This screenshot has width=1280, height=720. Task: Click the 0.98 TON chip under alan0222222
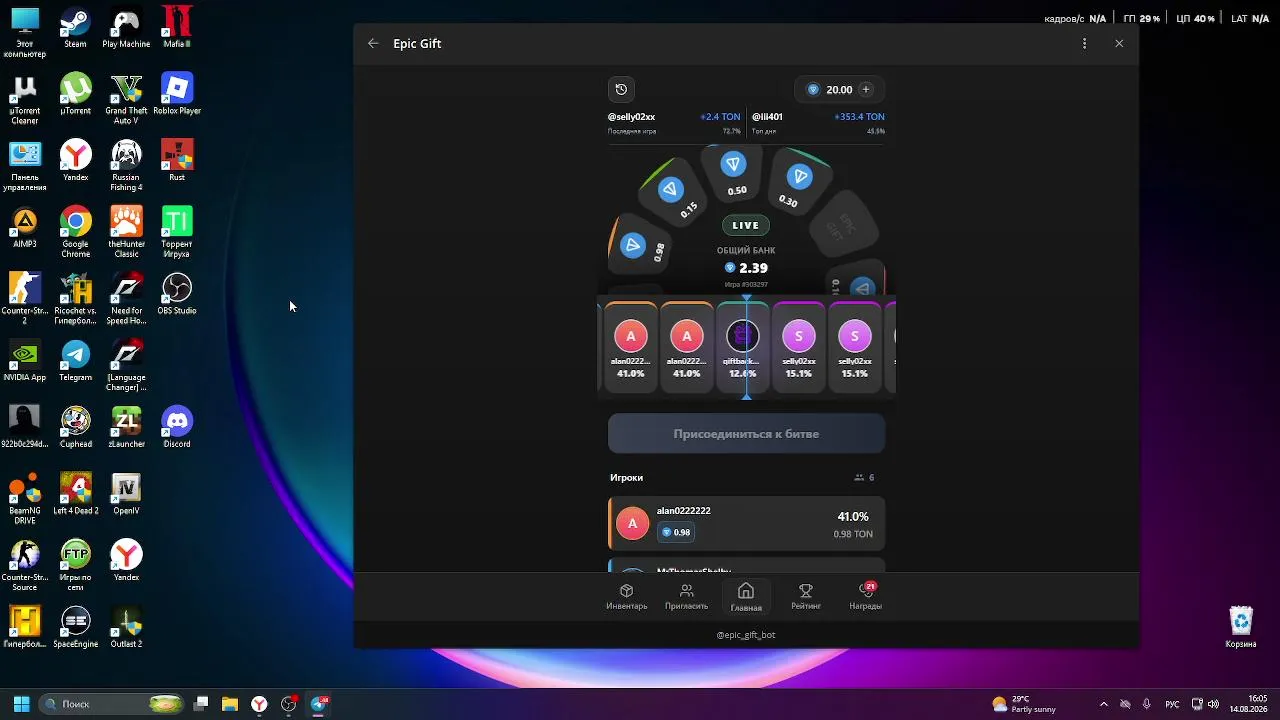tap(676, 532)
